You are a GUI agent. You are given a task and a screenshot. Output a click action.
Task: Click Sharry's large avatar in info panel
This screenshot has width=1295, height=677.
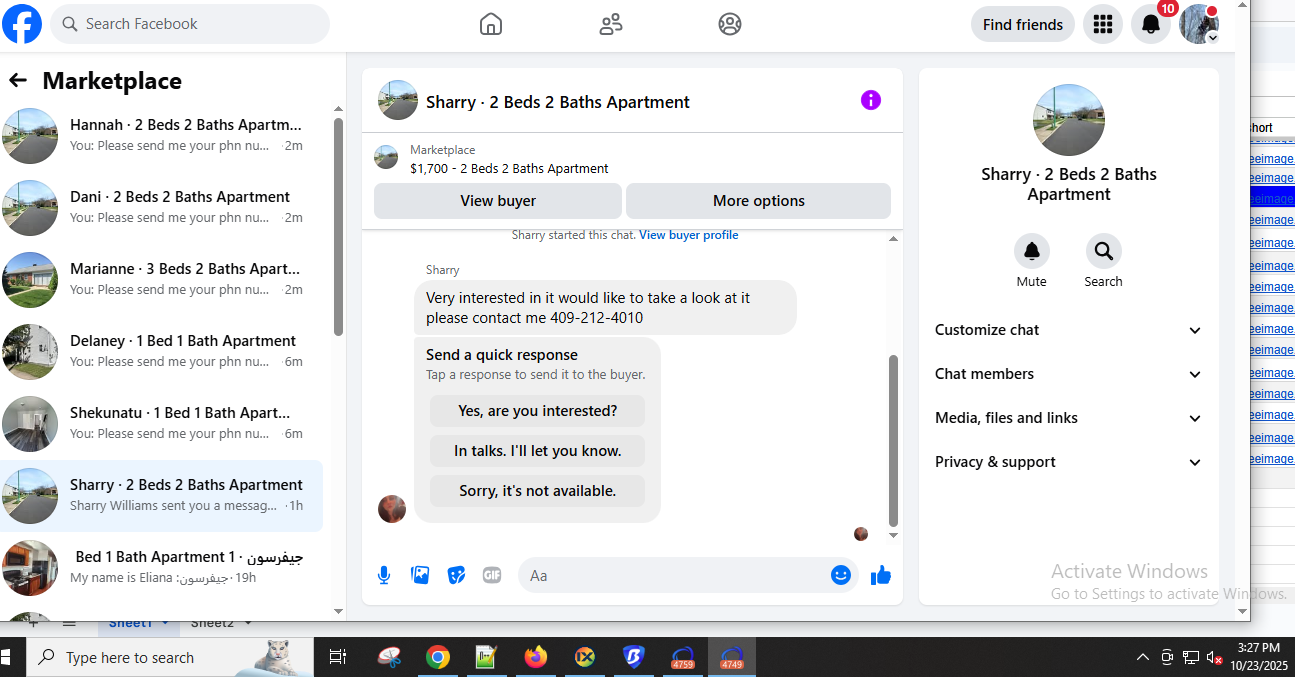point(1068,120)
